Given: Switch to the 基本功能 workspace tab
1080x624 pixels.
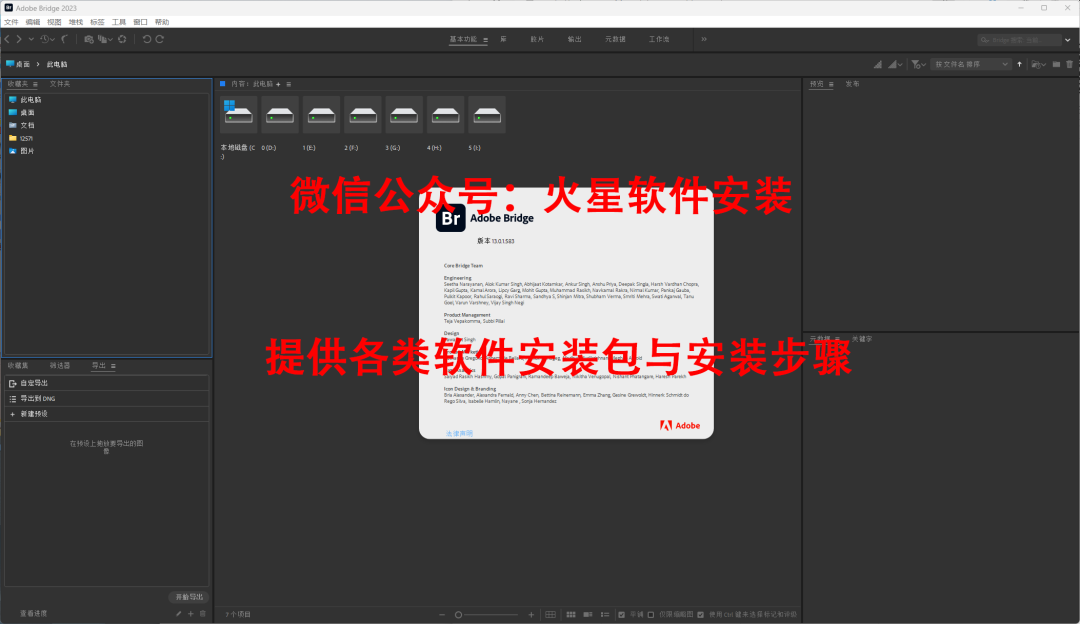Looking at the screenshot, I should 463,39.
